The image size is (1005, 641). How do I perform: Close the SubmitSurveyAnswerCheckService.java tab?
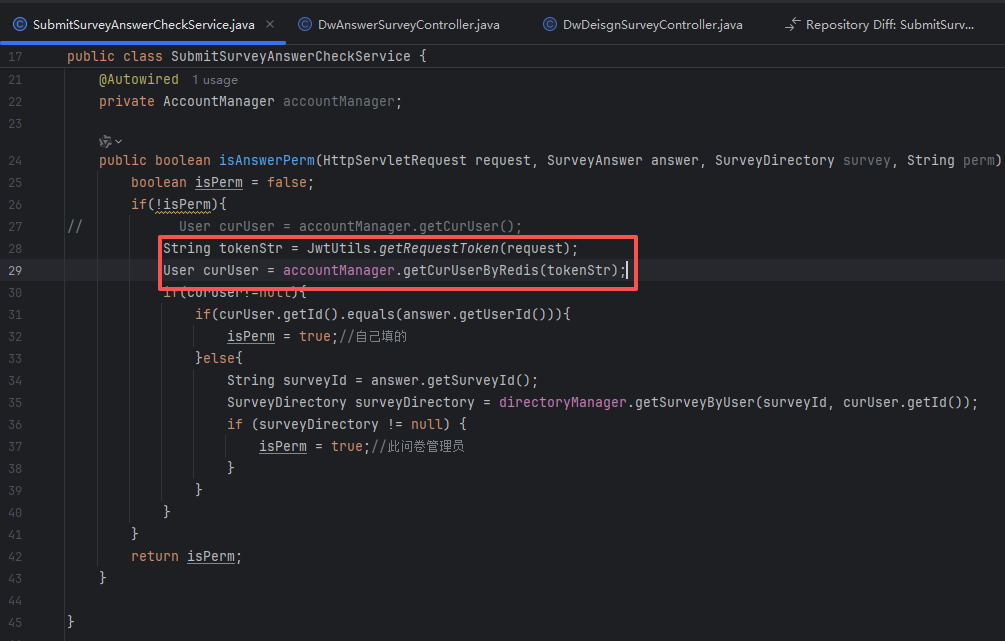[270, 24]
